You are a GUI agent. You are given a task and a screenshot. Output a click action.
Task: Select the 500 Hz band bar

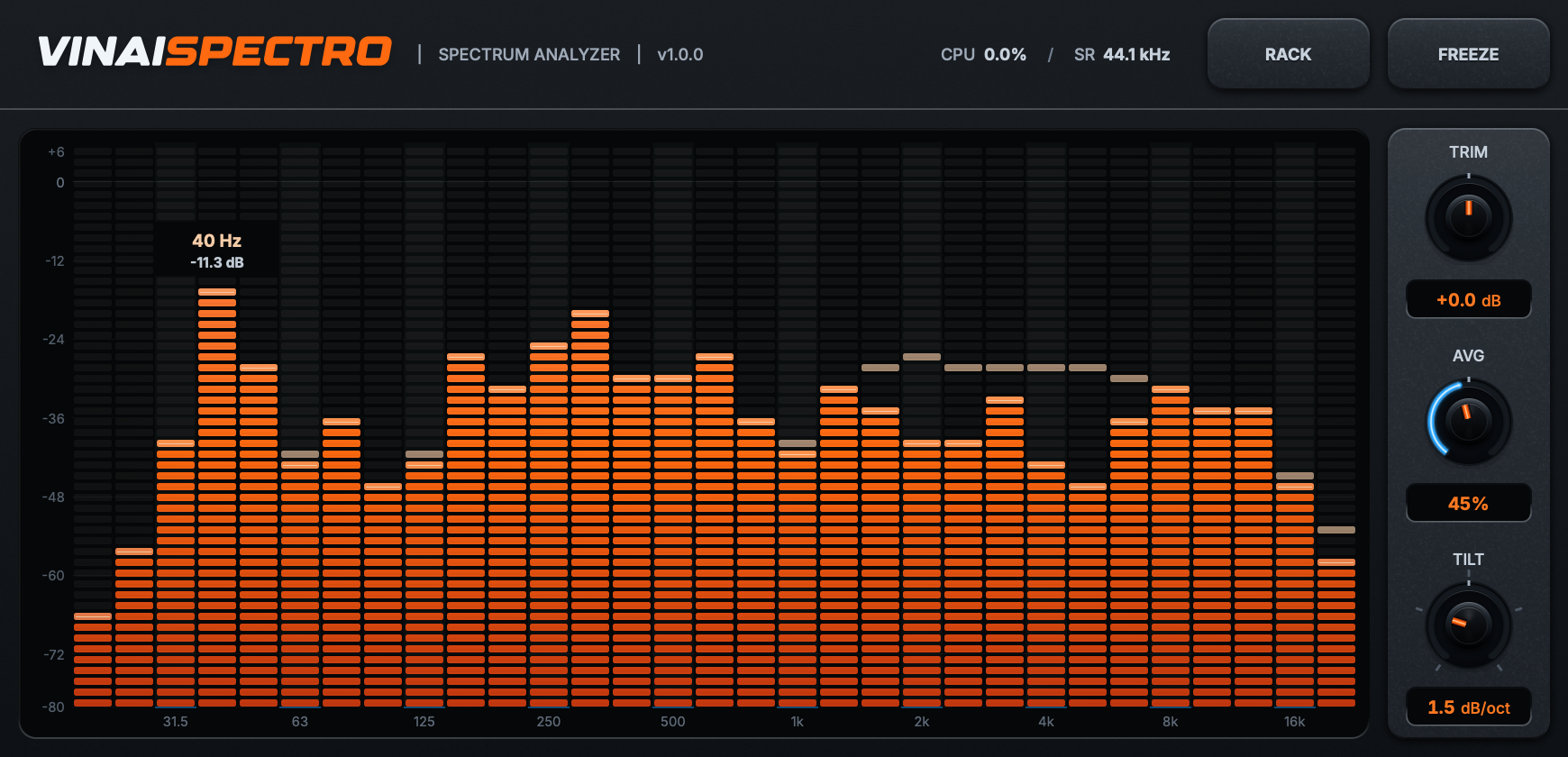click(x=673, y=541)
